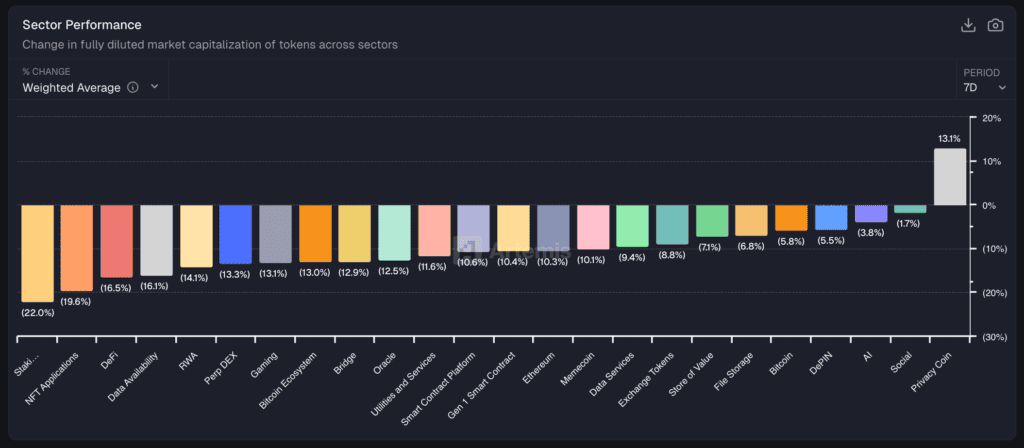Viewport: 1024px width, 448px height.
Task: Select the Staking bar at -22.0%
Action: 37,253
